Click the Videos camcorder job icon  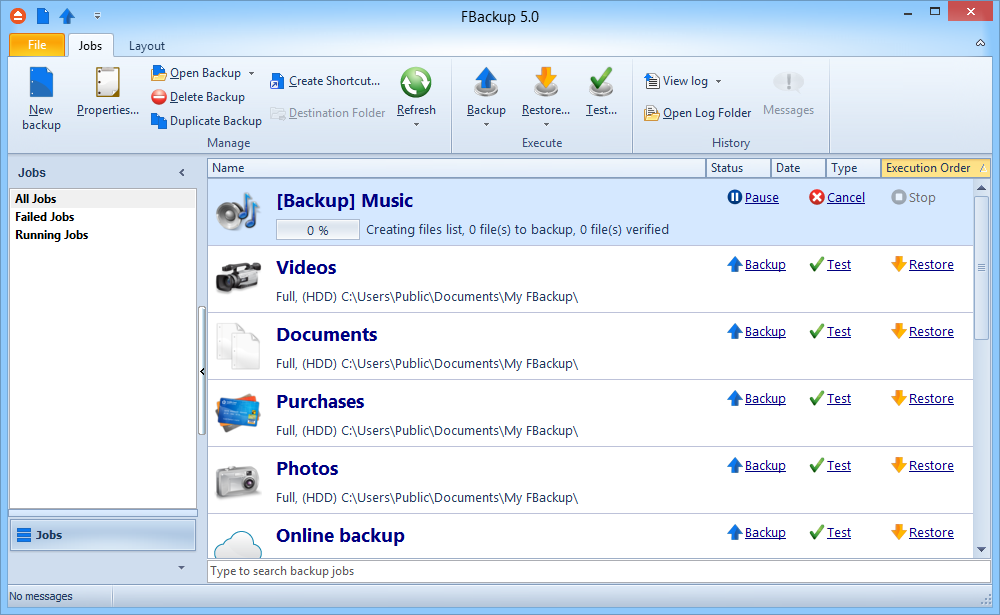pos(238,279)
